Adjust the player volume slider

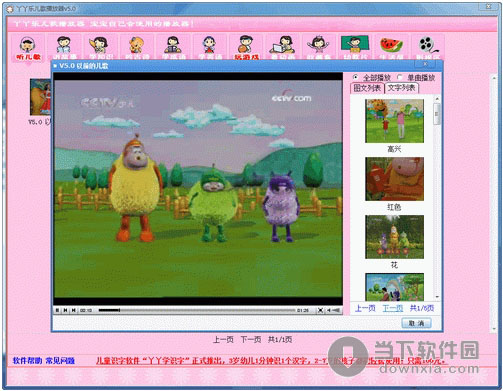pos(337,310)
